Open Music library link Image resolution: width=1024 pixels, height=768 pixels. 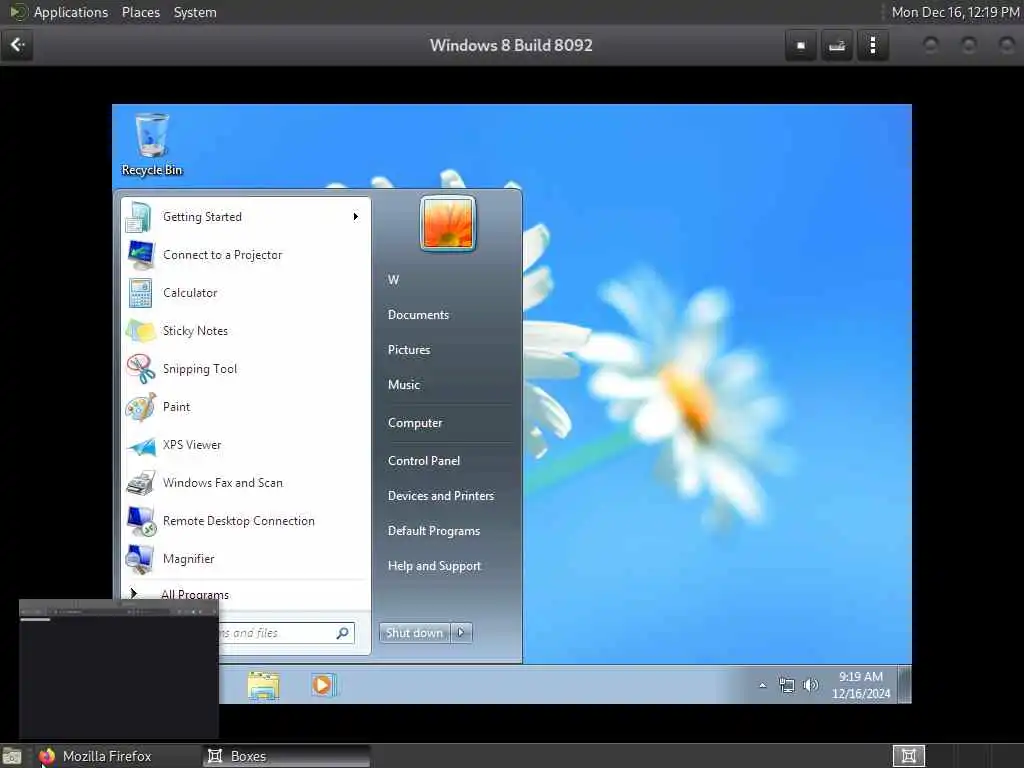coord(404,385)
